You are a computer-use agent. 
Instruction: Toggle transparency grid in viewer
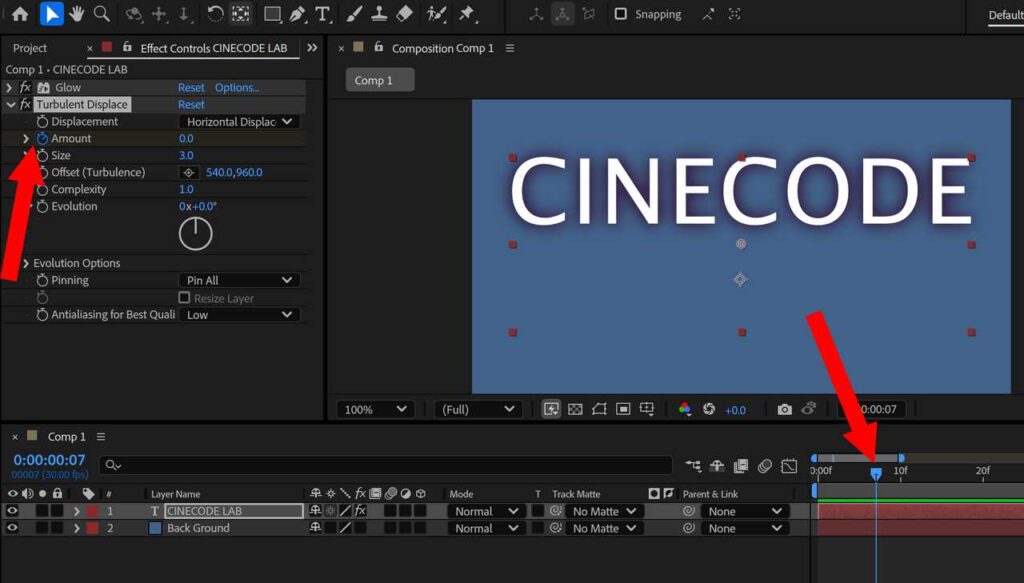point(575,409)
